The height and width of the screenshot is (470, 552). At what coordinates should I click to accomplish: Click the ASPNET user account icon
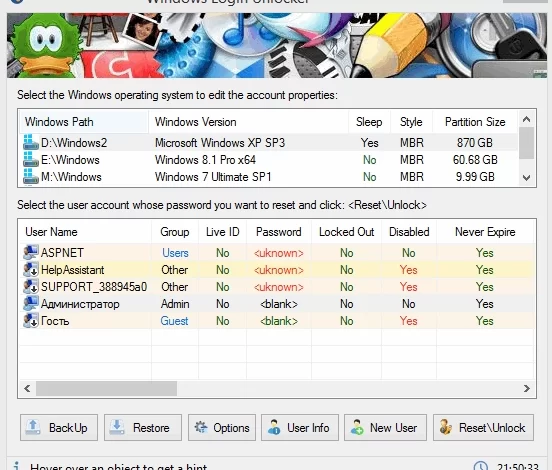pos(31,252)
